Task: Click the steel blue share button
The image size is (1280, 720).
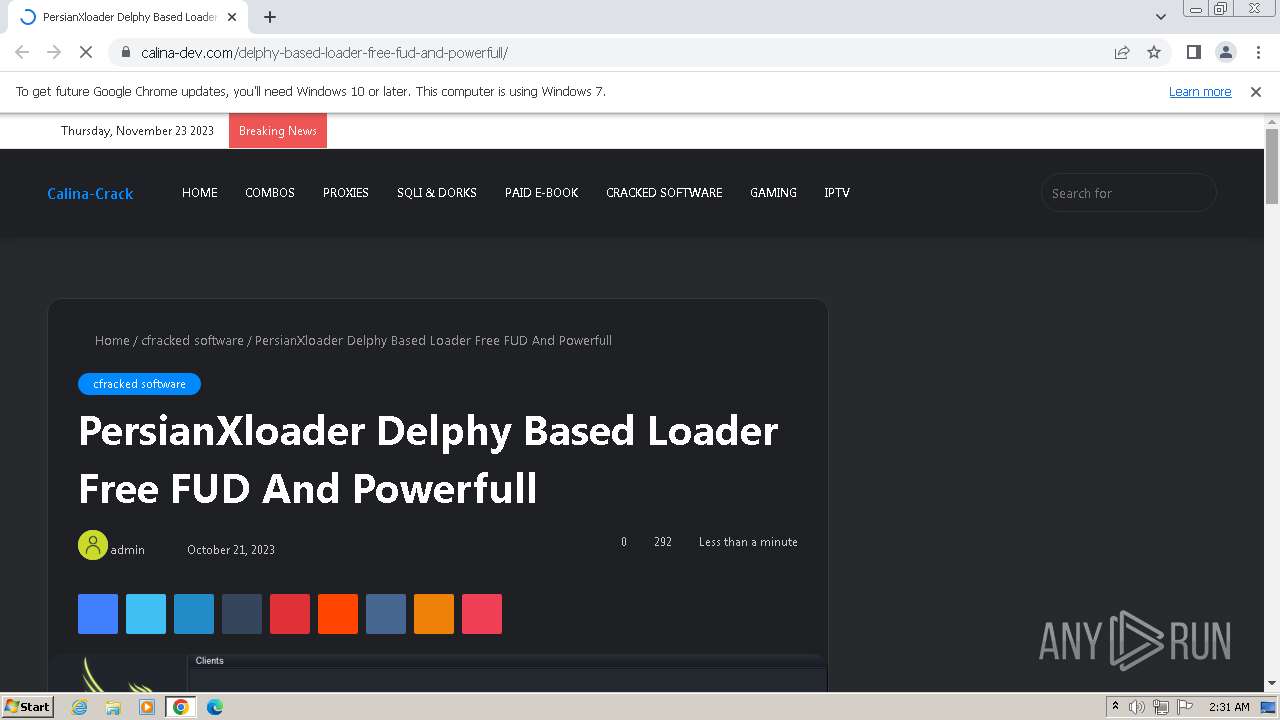Action: 386,614
